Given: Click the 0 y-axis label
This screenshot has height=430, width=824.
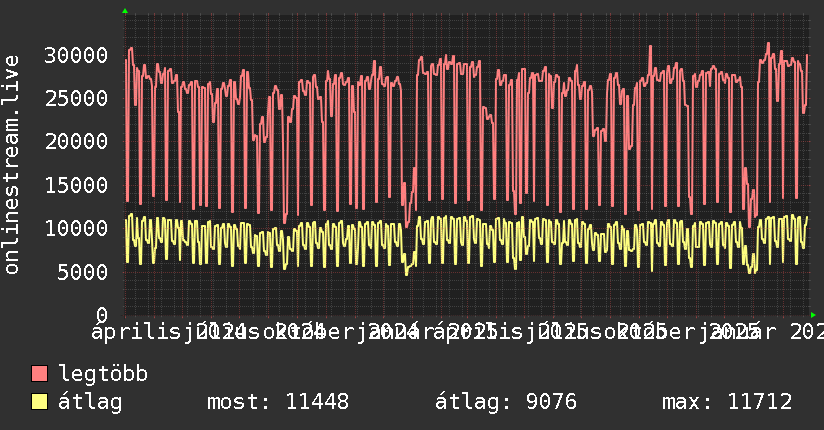Looking at the screenshot, I should pyautogui.click(x=102, y=315).
